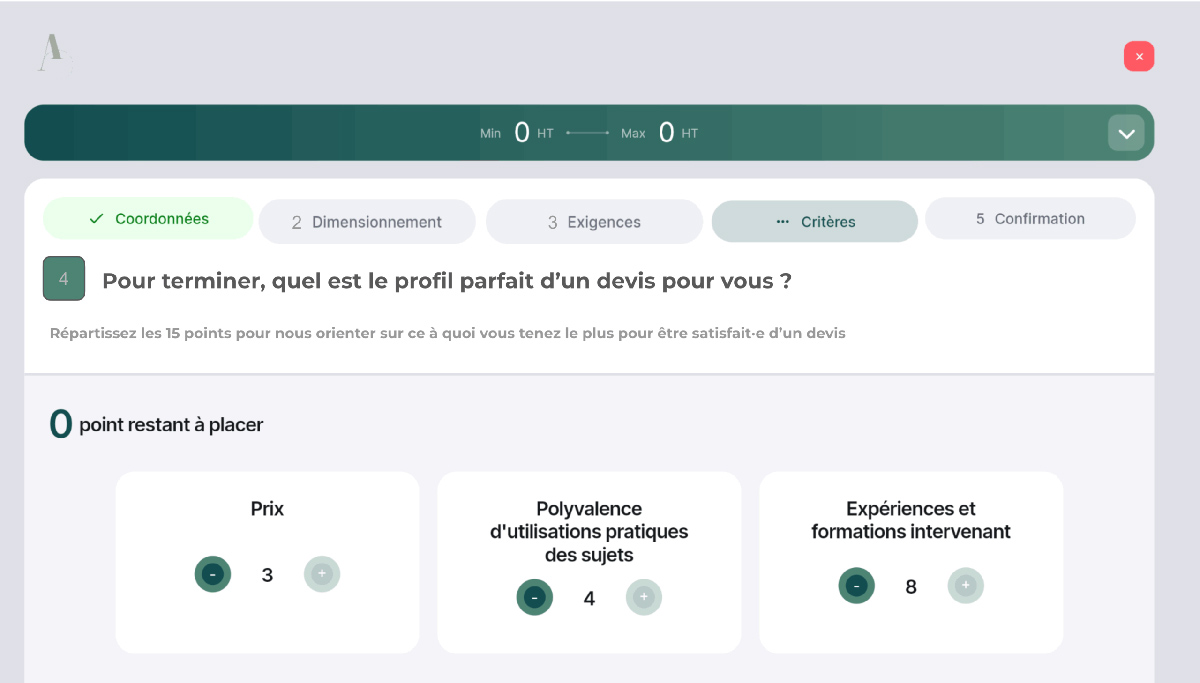The image size is (1200, 683).
Task: Go back to the Coordonnées step
Action: click(148, 219)
